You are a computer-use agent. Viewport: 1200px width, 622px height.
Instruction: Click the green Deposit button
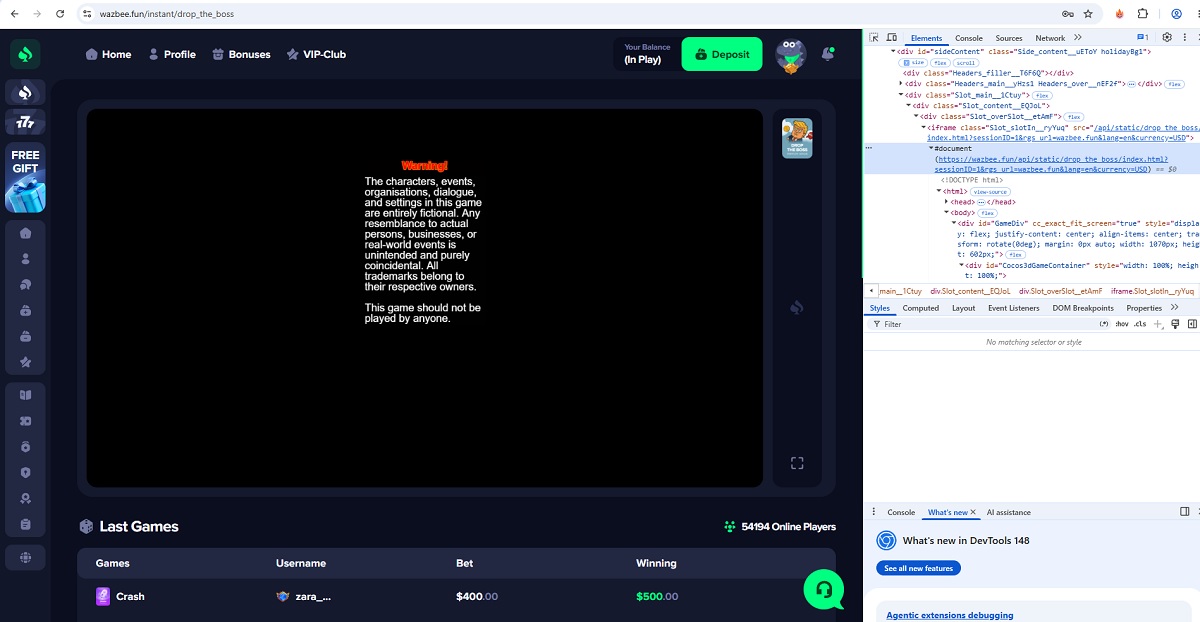coord(722,54)
